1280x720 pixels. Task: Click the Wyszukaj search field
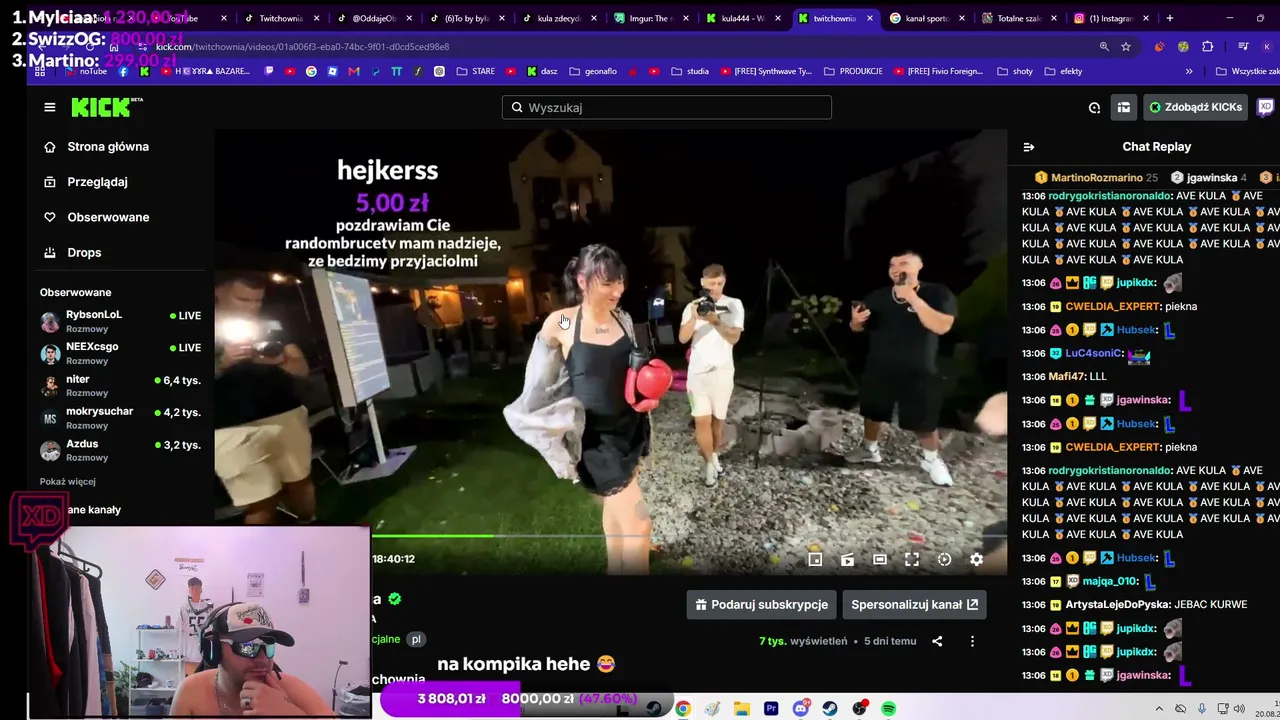[x=667, y=107]
